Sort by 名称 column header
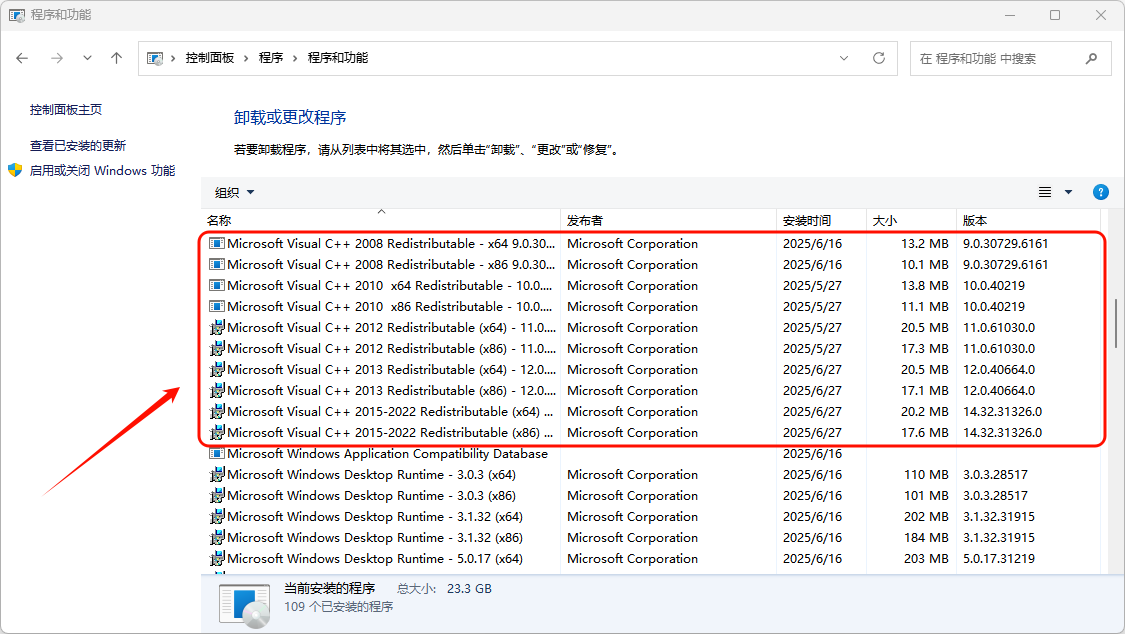This screenshot has height=634, width=1125. (380, 220)
